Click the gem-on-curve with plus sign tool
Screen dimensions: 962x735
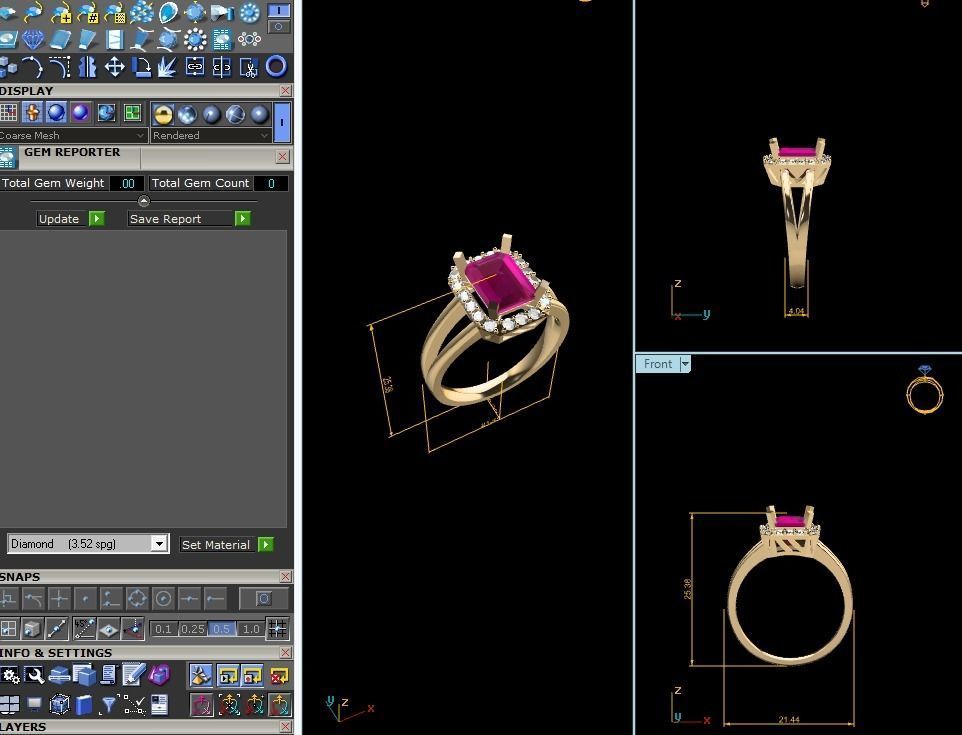click(60, 12)
